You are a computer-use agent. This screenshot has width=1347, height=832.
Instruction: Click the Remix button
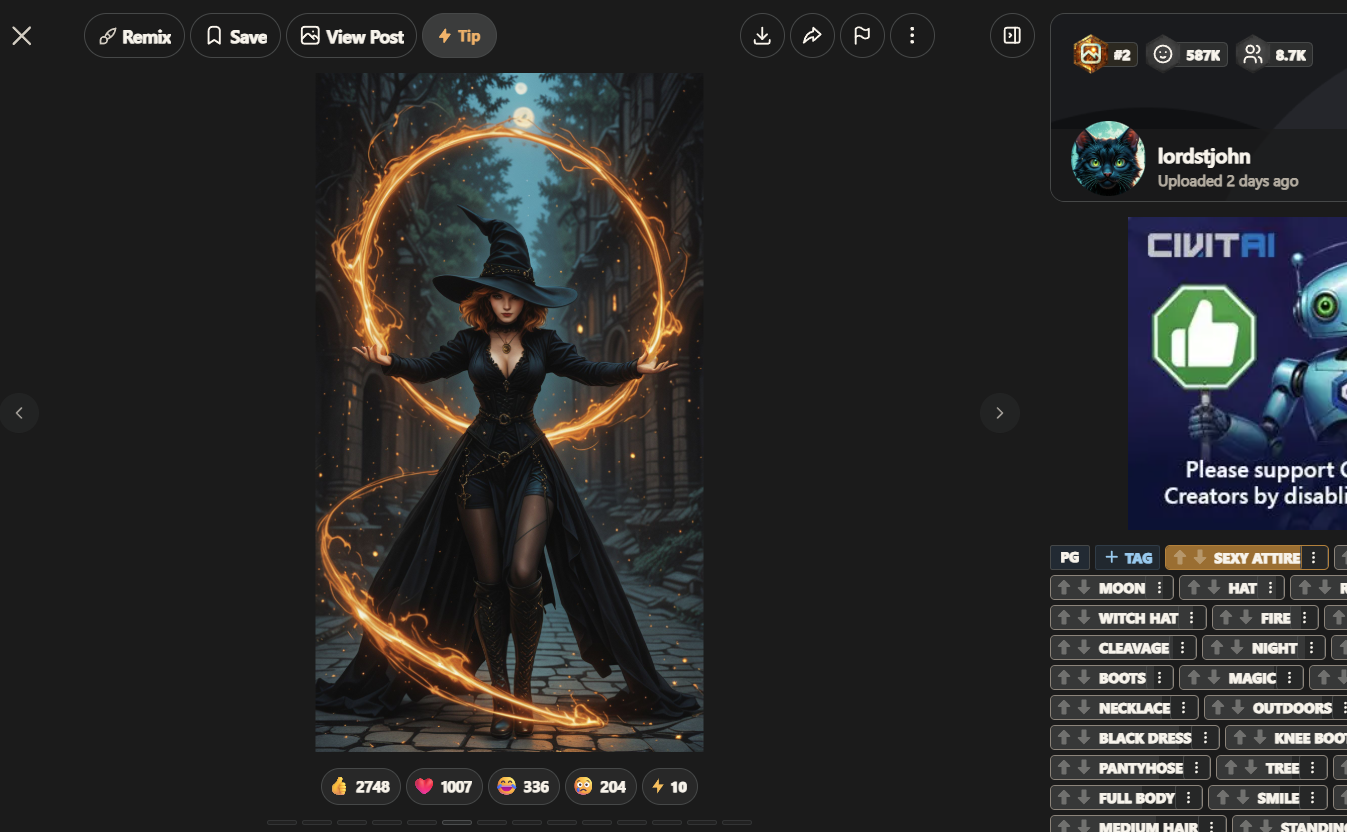[x=134, y=36]
